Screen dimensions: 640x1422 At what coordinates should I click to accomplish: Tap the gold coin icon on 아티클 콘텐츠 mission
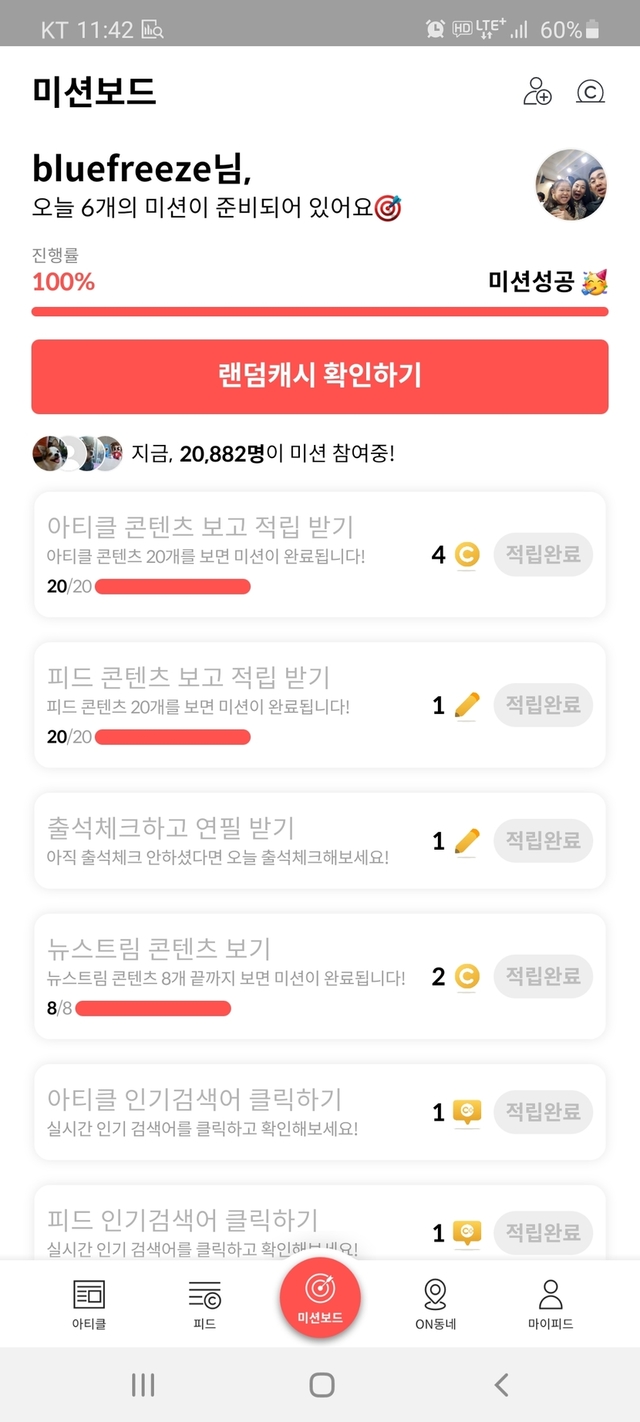467,554
